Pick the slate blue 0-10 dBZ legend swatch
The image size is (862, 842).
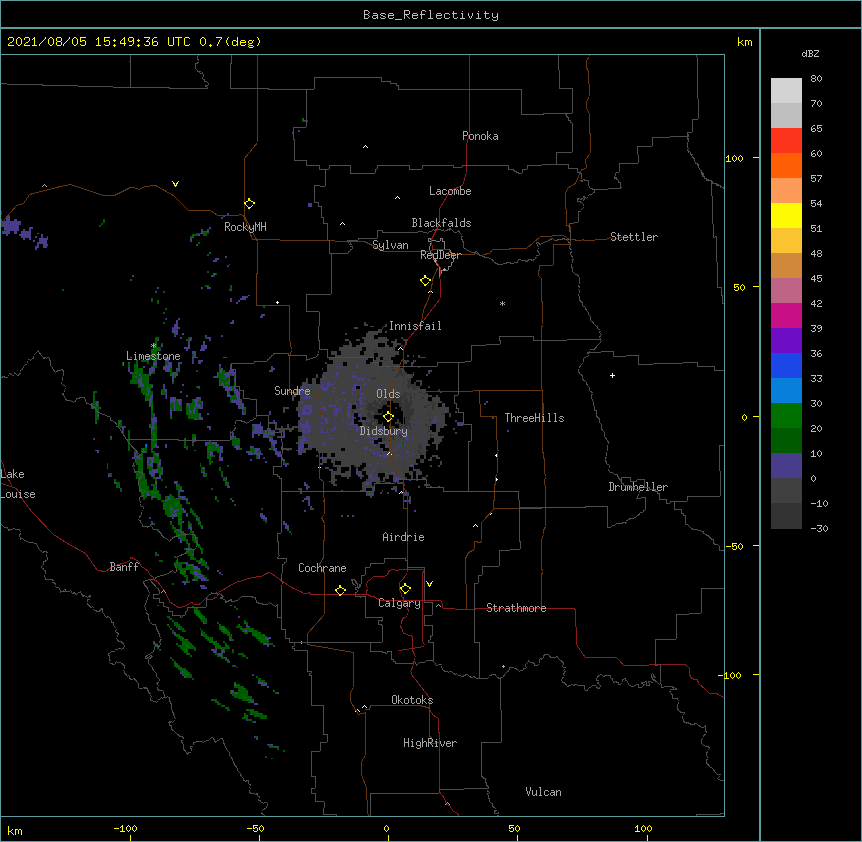click(x=786, y=466)
